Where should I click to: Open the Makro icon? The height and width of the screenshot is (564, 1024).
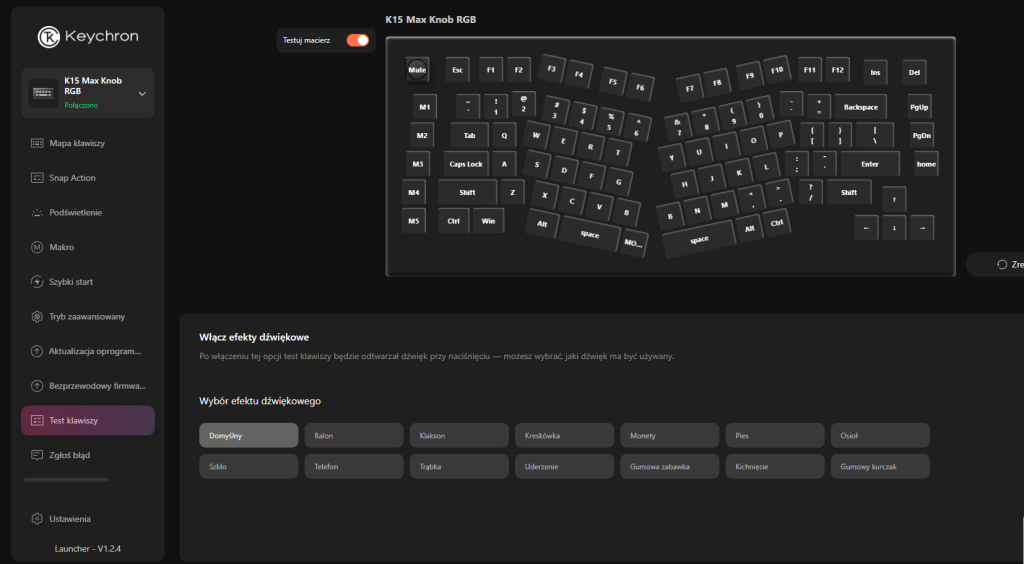click(37, 247)
